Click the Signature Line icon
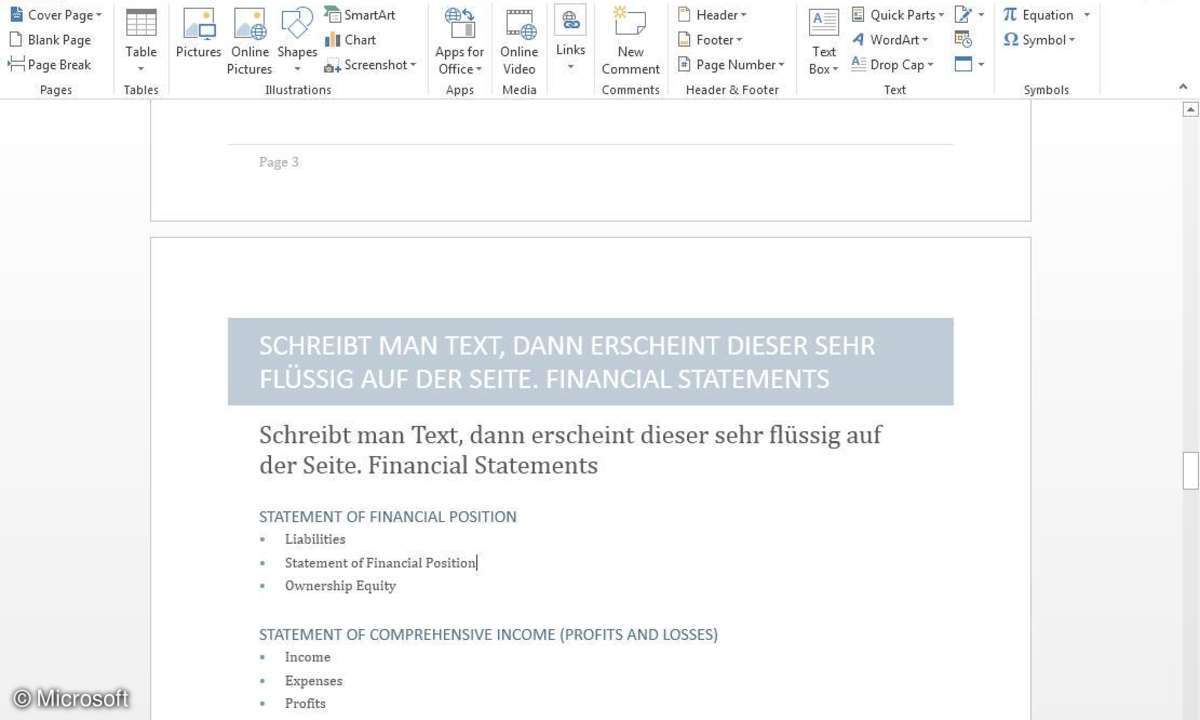The height and width of the screenshot is (720, 1200). tap(964, 15)
